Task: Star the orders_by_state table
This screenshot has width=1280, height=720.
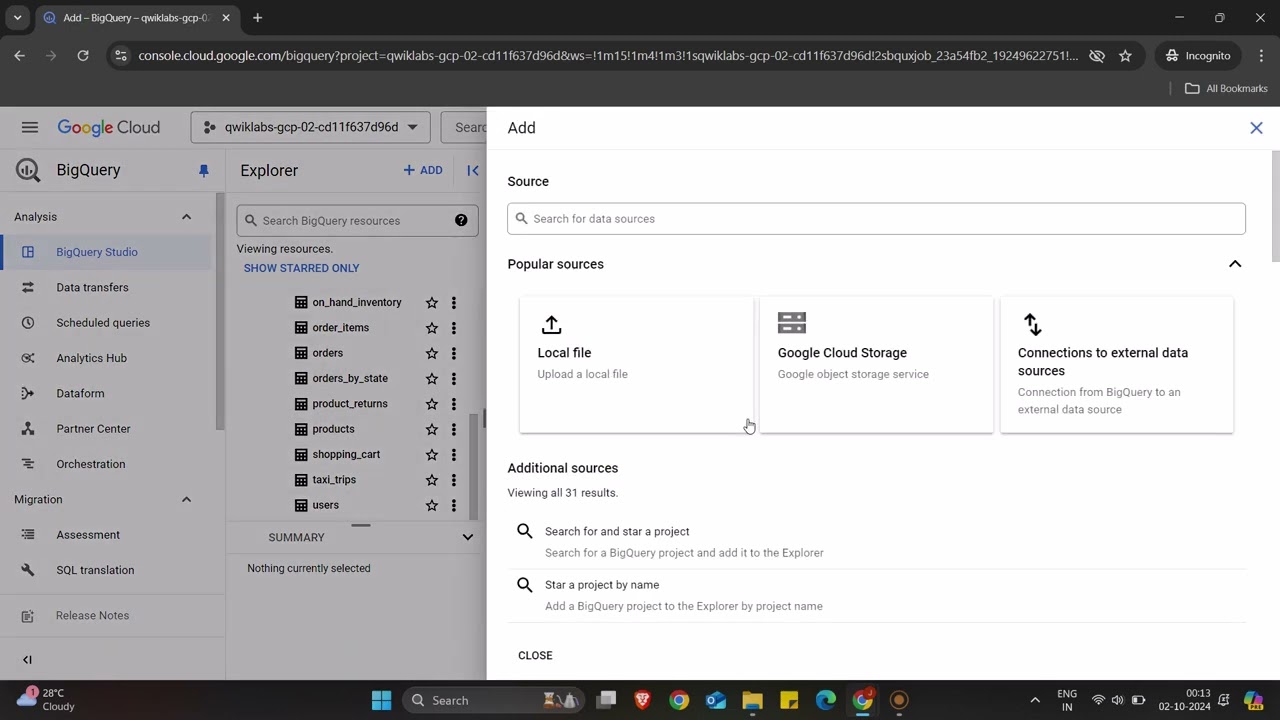Action: click(432, 378)
